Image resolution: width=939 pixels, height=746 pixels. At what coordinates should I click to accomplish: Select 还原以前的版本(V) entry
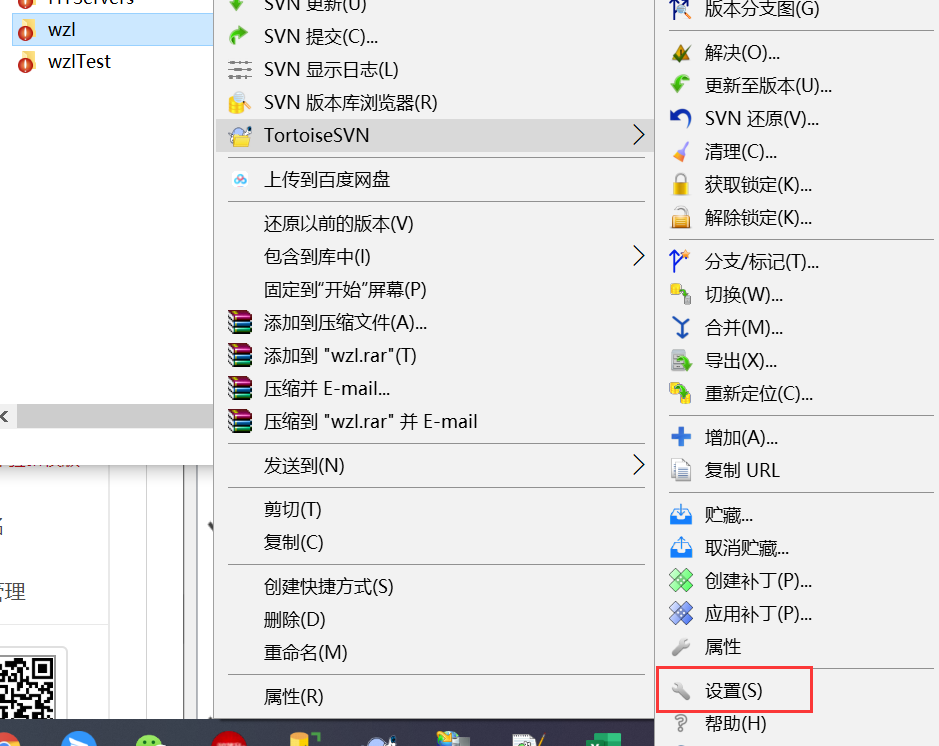pyautogui.click(x=435, y=223)
